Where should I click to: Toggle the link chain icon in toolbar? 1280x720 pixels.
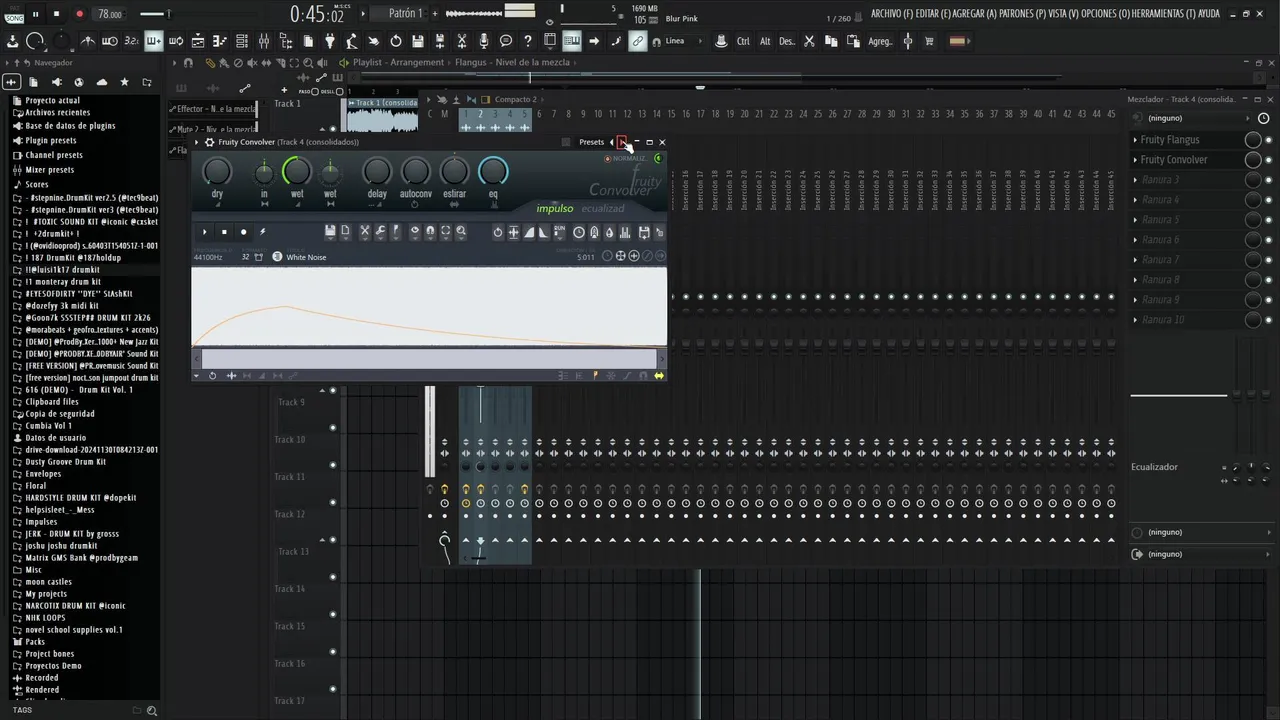(x=637, y=41)
